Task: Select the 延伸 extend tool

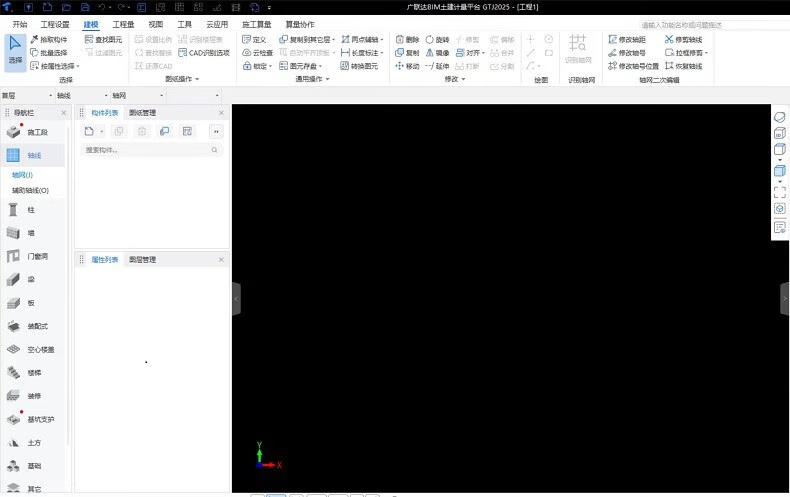Action: pos(437,66)
